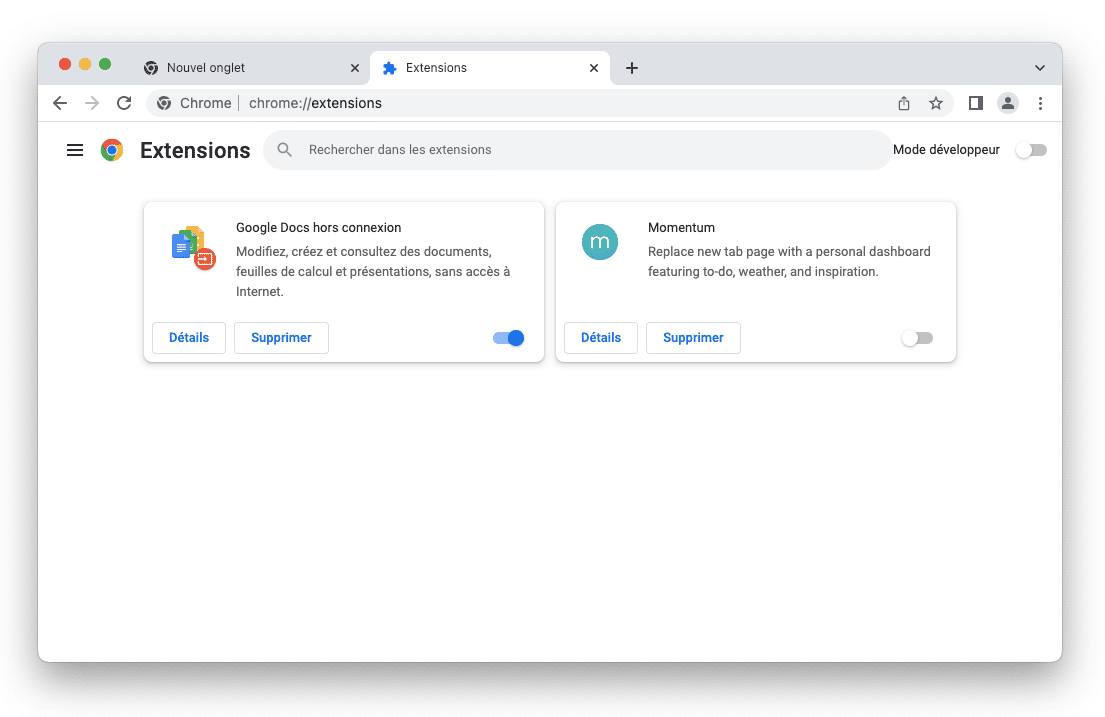Viewport: 1105px width, 717px height.
Task: Click the Extensions page heading
Action: coord(195,150)
